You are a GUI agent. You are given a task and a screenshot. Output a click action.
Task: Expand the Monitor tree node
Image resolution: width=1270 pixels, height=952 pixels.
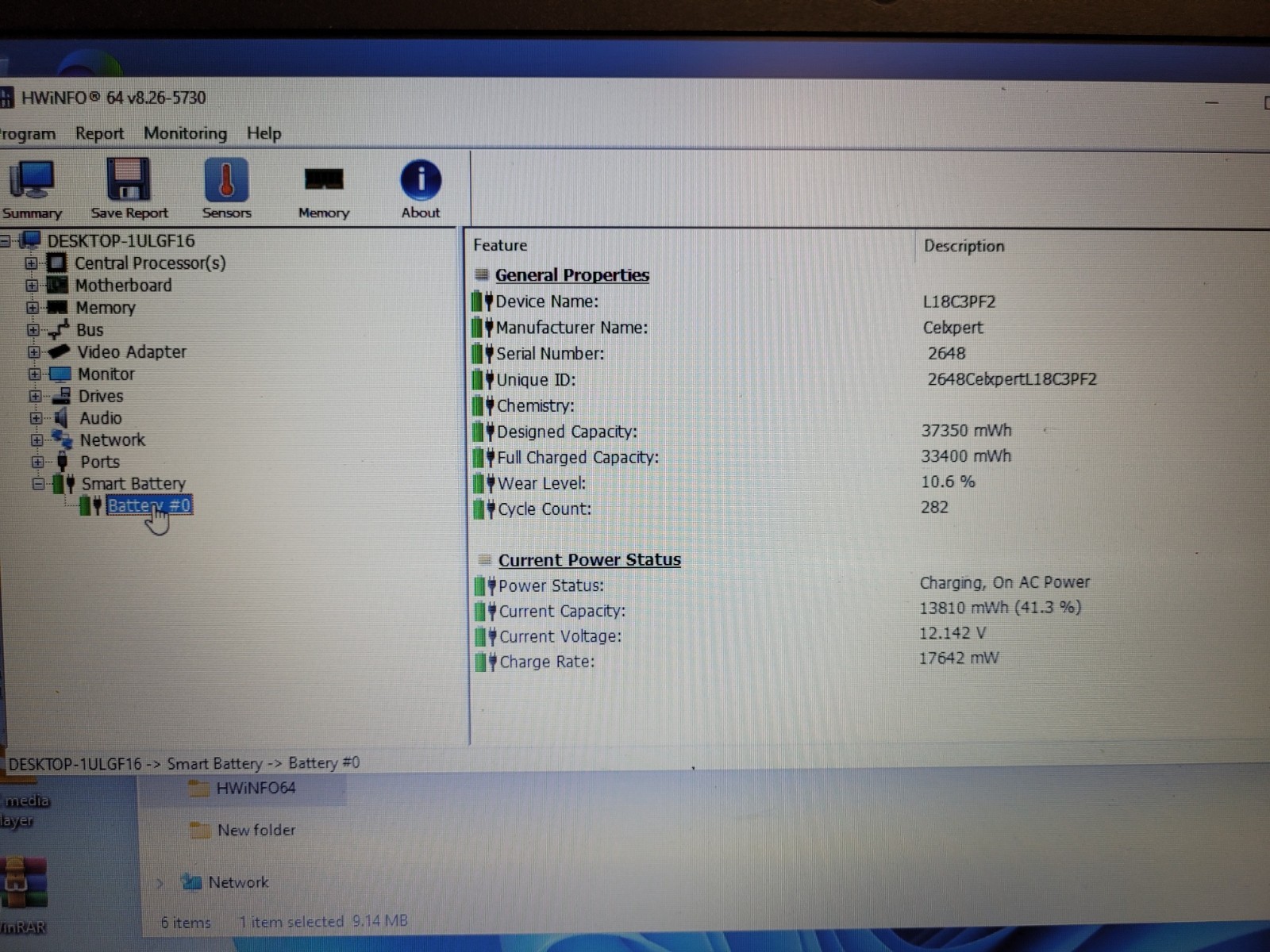tap(35, 374)
